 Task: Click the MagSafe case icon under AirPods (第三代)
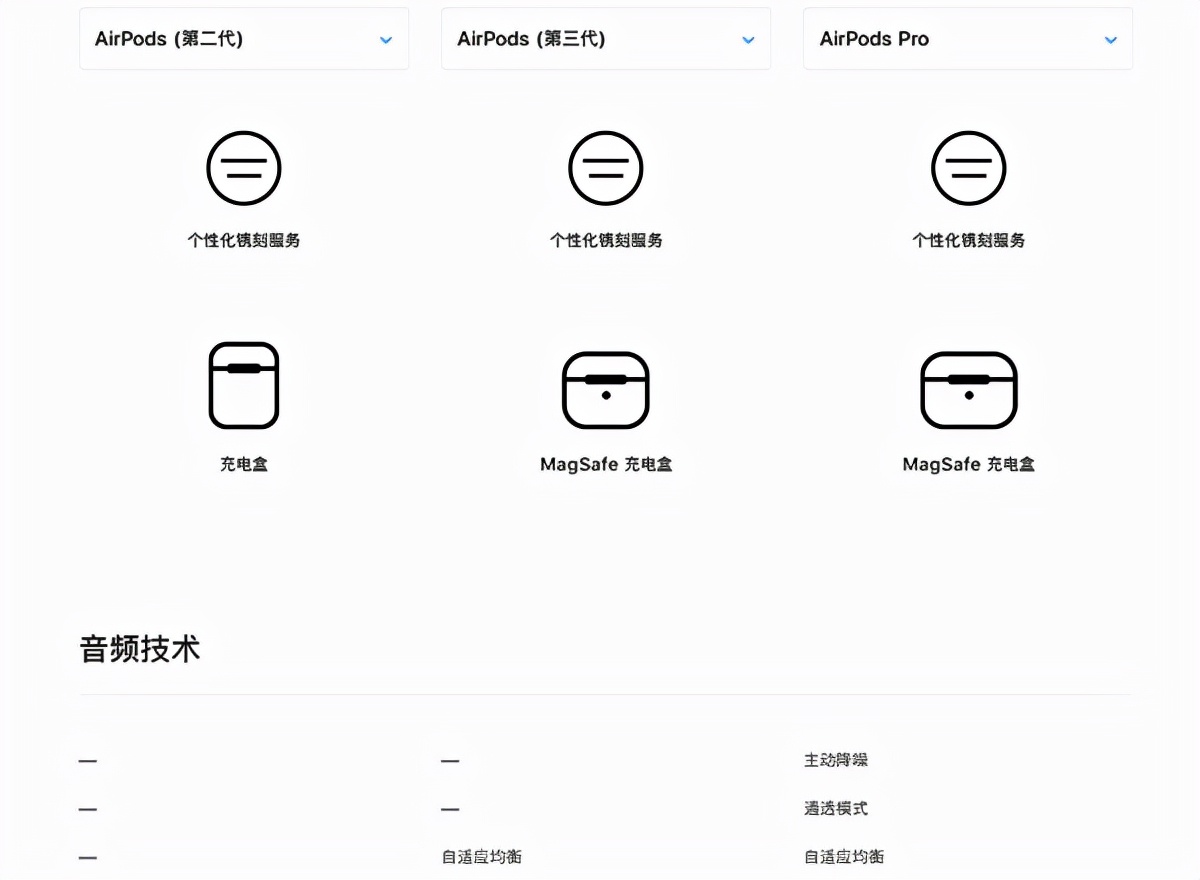[606, 390]
